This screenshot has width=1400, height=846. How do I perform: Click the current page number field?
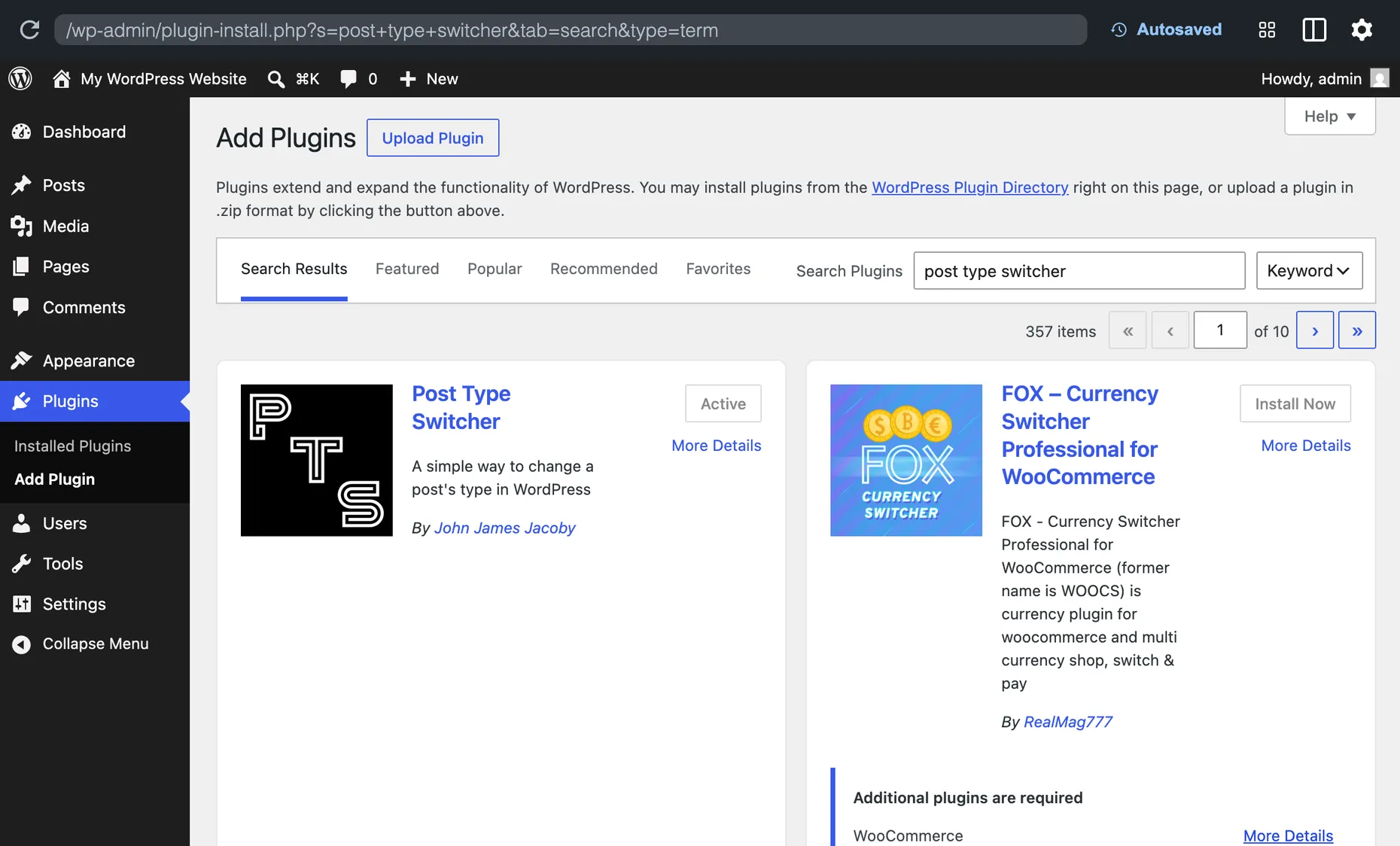coord(1219,330)
